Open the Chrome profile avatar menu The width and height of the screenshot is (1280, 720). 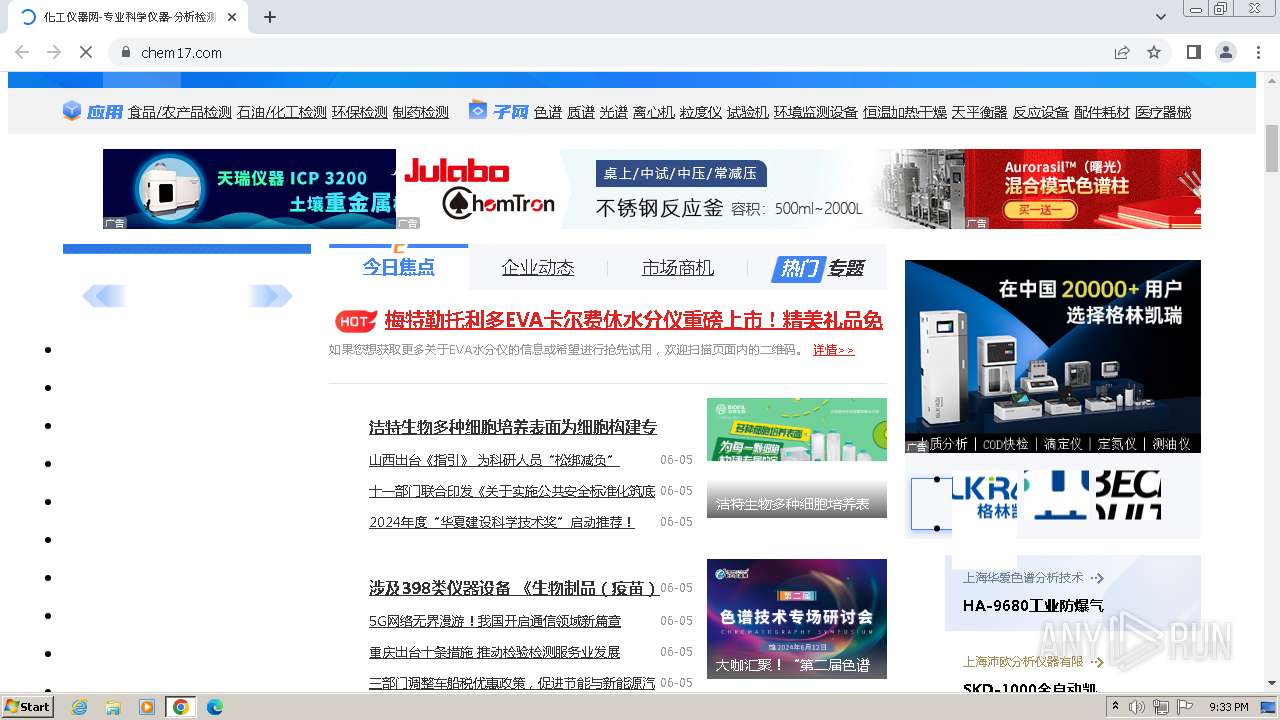(1225, 52)
